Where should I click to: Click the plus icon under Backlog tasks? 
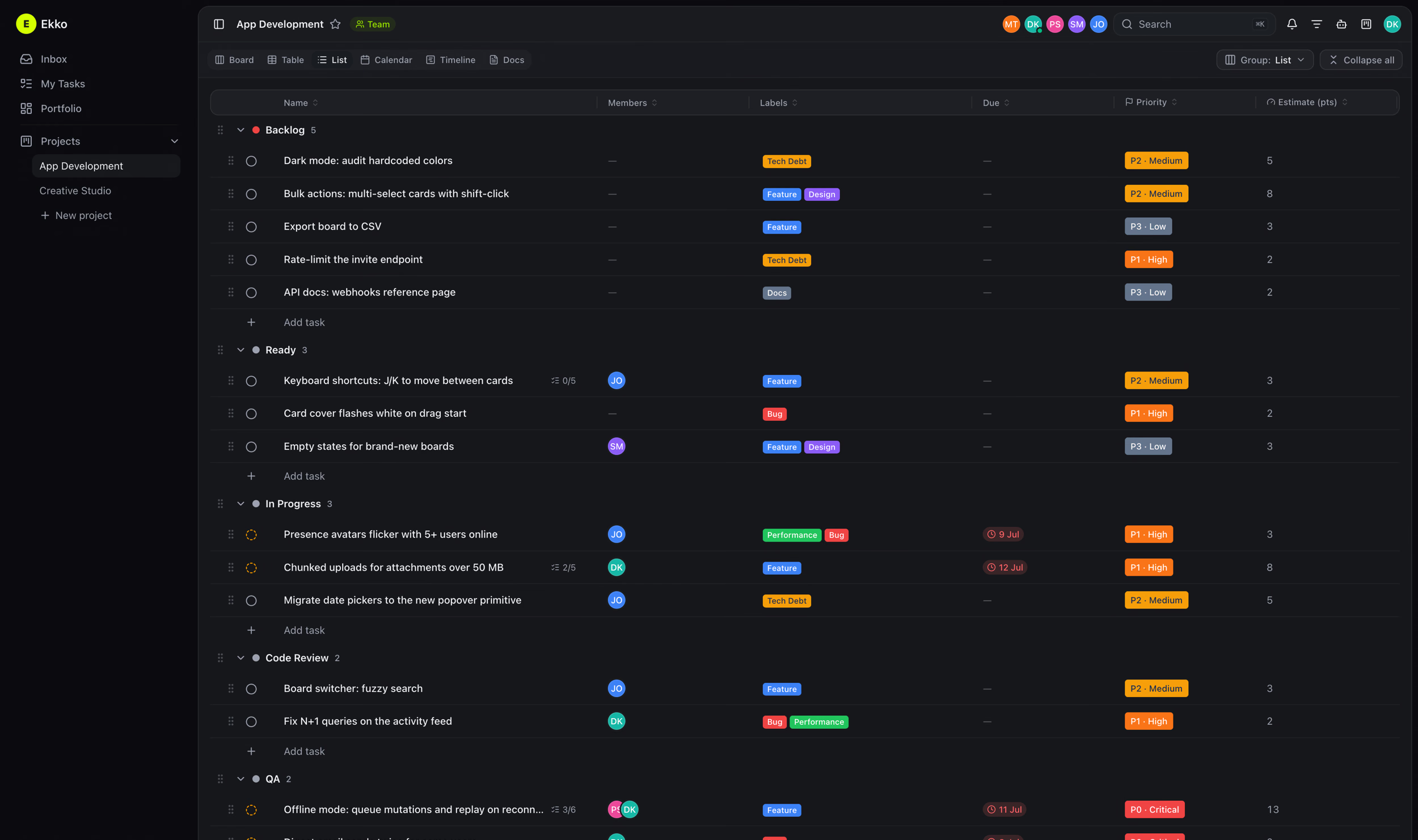click(251, 322)
